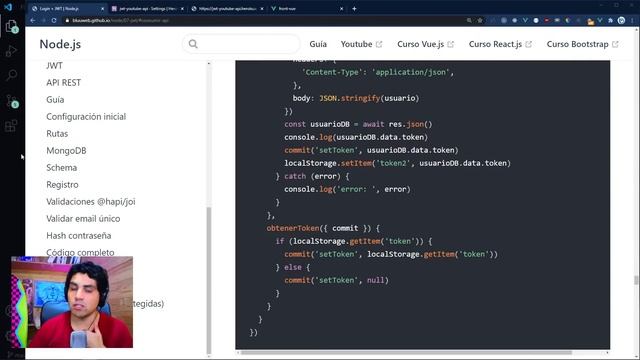Go to 'Schema' section in sidebar
Screen dimensions: 640x360
(62, 168)
